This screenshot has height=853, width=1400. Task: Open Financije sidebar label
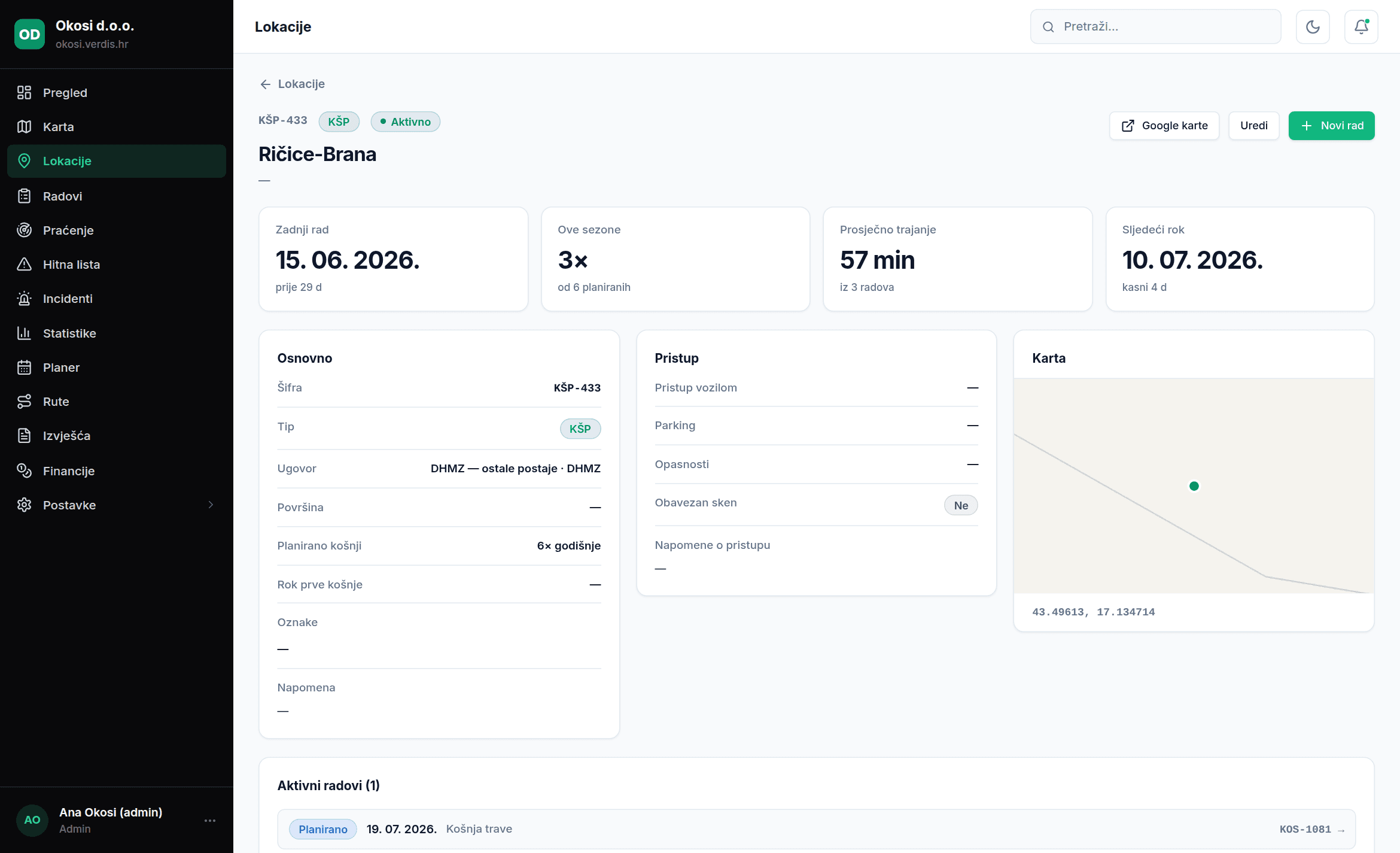click(69, 471)
